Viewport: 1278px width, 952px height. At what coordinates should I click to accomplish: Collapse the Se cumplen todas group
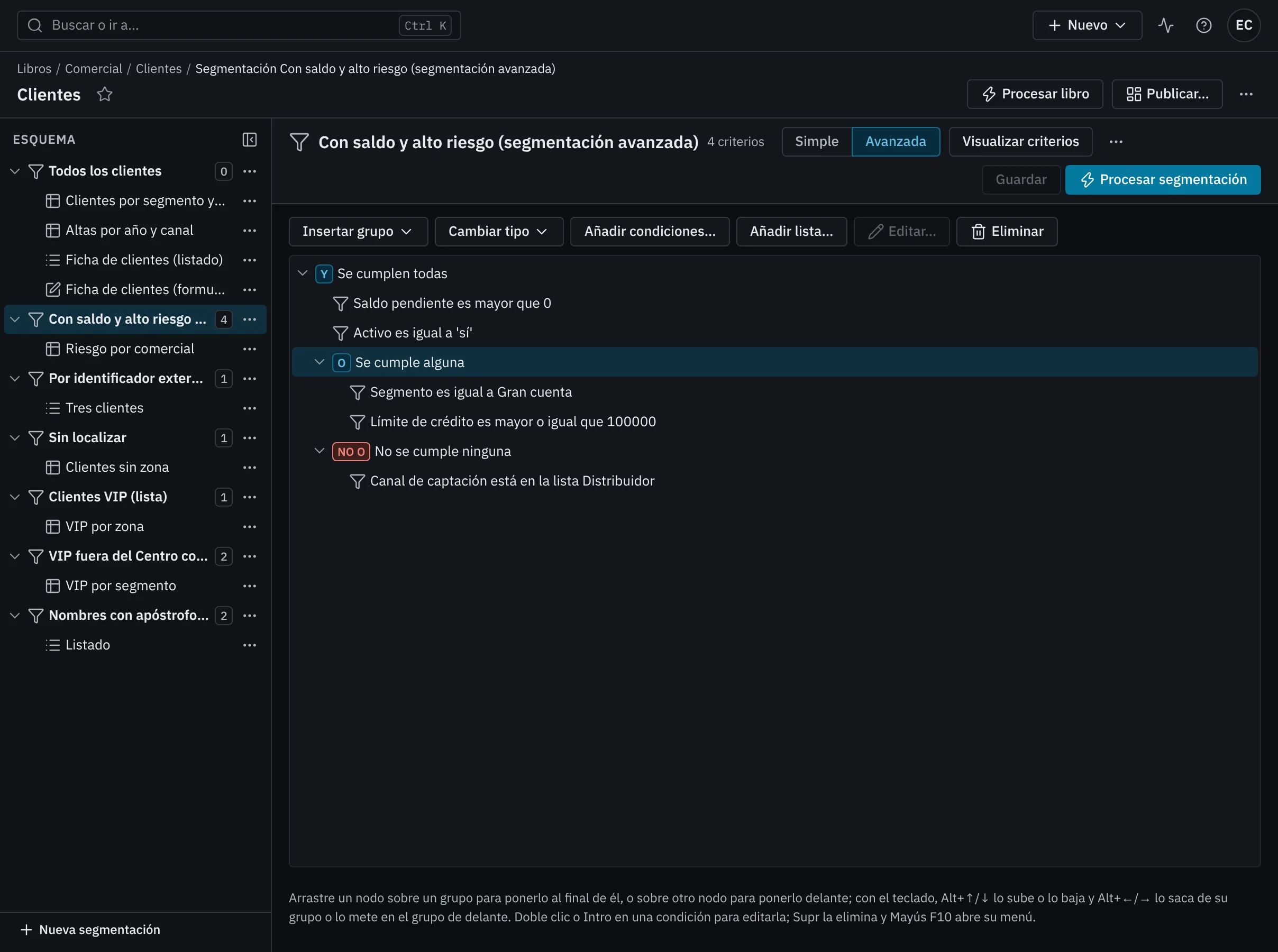(303, 273)
